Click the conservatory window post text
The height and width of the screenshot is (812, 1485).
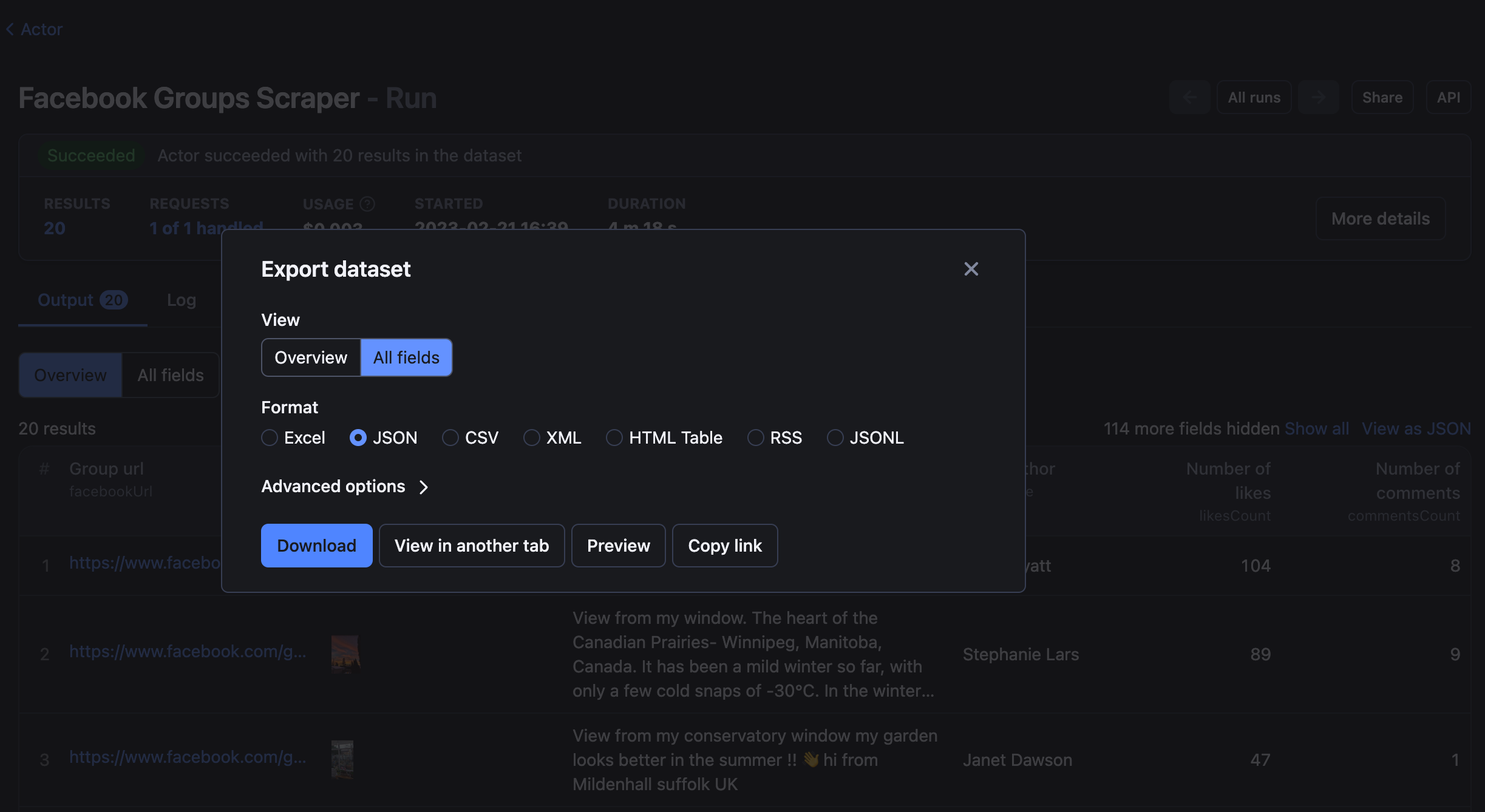[755, 760]
